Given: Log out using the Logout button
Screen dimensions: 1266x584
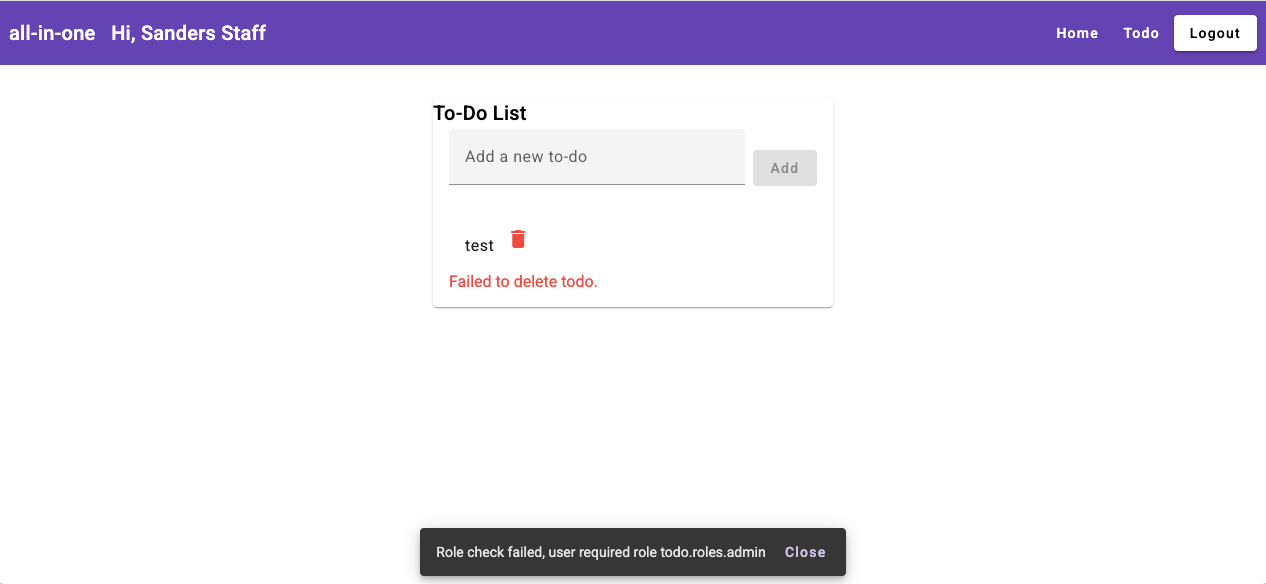Looking at the screenshot, I should tap(1215, 33).
